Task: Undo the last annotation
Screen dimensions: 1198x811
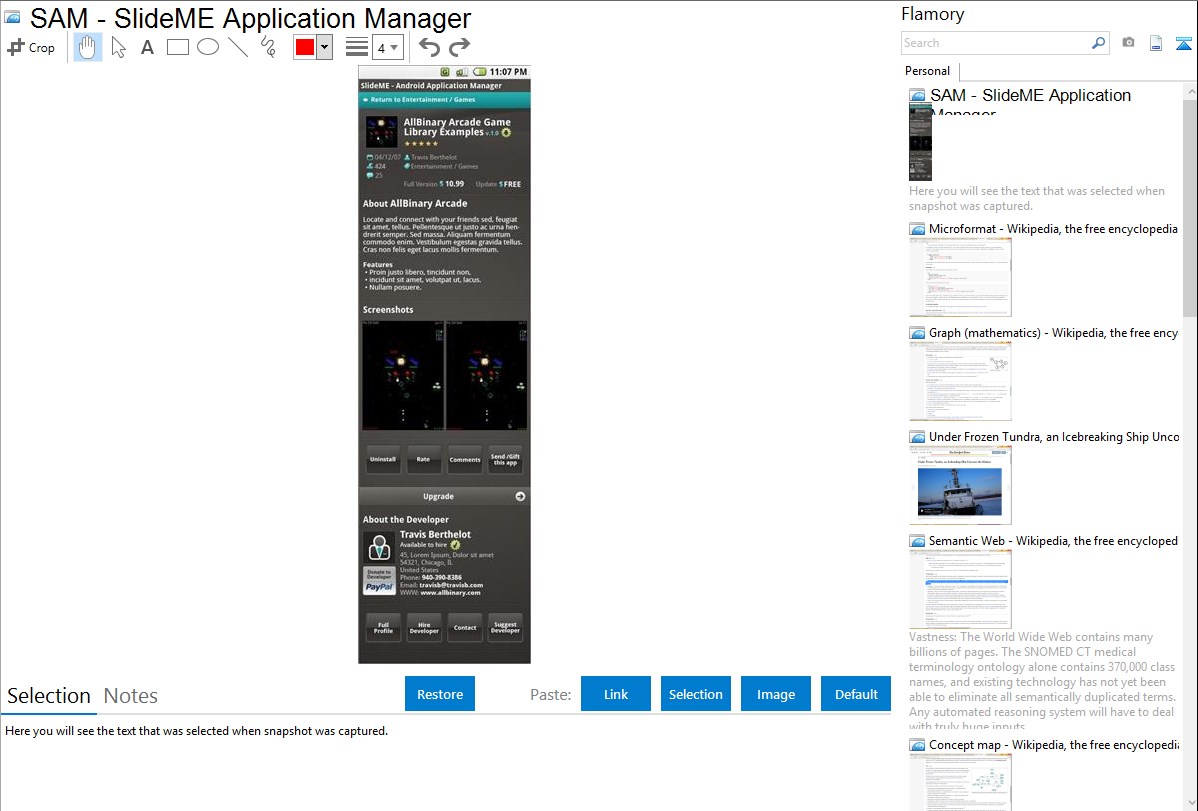Action: [429, 47]
